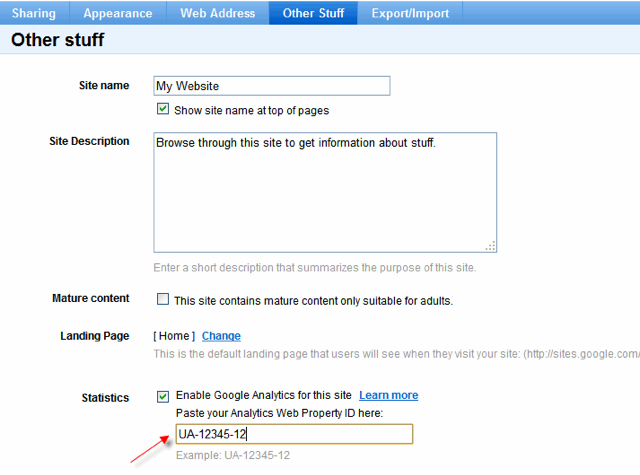Click the Site name text field
640x475 pixels.
[x=272, y=86]
